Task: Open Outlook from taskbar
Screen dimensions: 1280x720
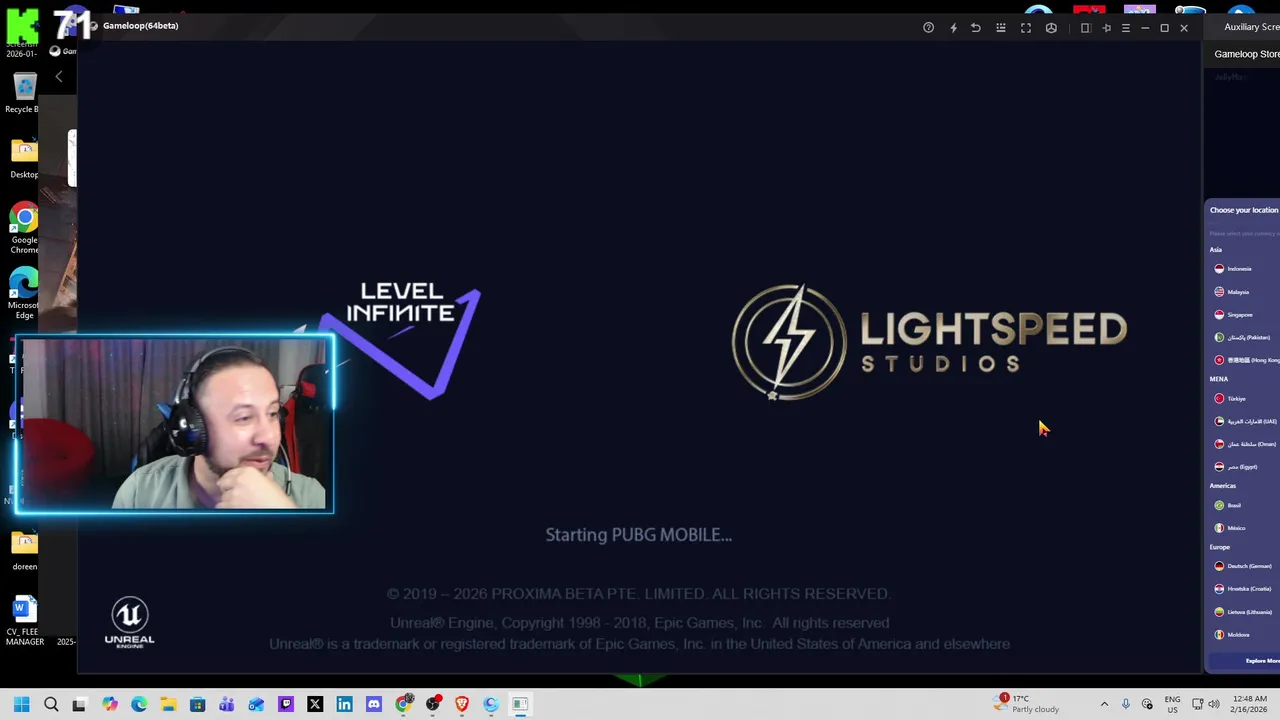Action: [x=257, y=704]
